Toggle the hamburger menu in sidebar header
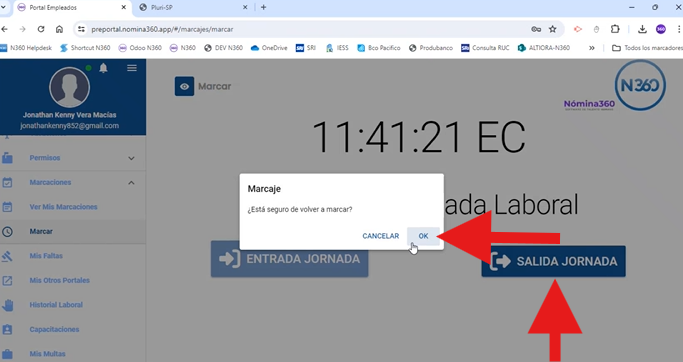 [x=132, y=68]
